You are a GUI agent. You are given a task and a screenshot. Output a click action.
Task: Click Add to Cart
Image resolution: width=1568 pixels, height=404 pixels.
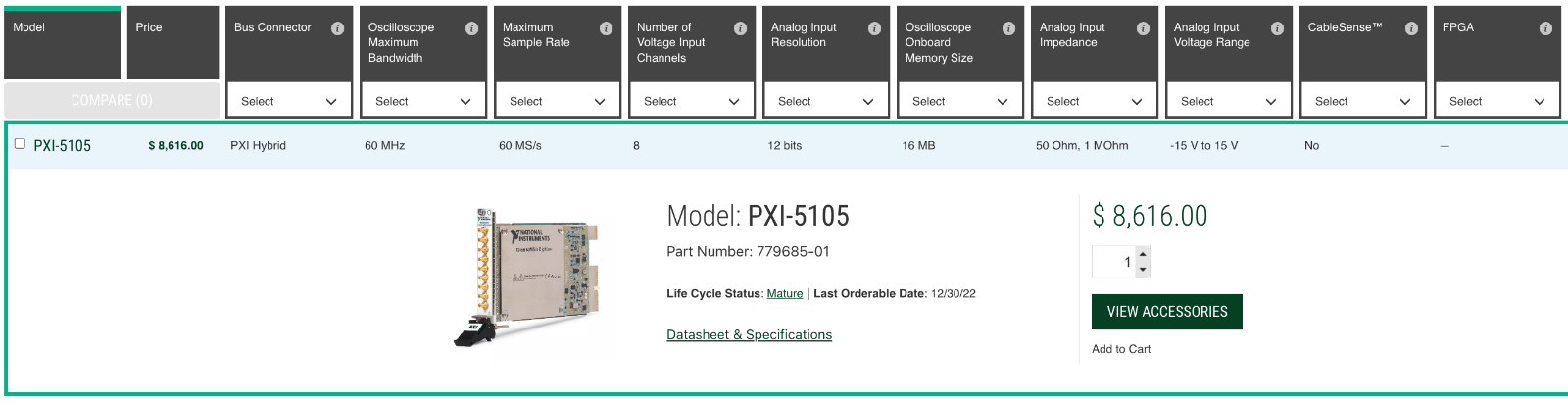coord(1121,349)
